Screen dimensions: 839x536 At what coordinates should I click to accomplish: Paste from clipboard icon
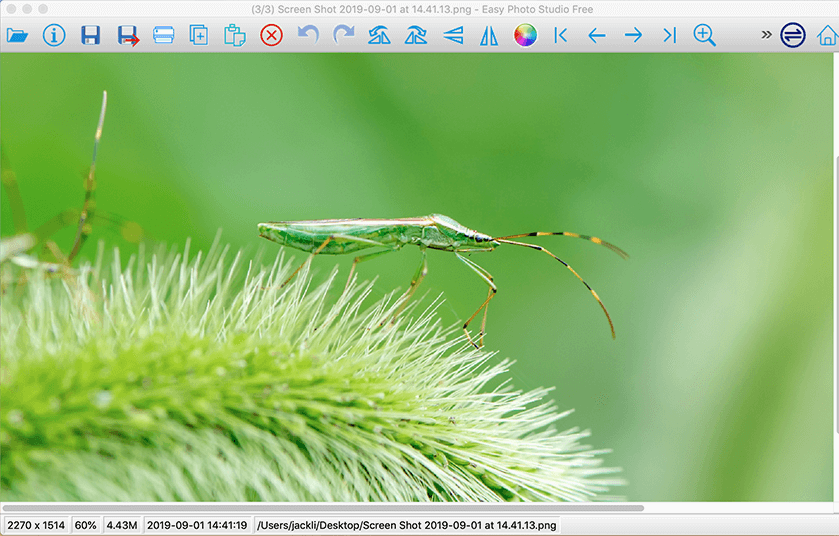coord(235,36)
